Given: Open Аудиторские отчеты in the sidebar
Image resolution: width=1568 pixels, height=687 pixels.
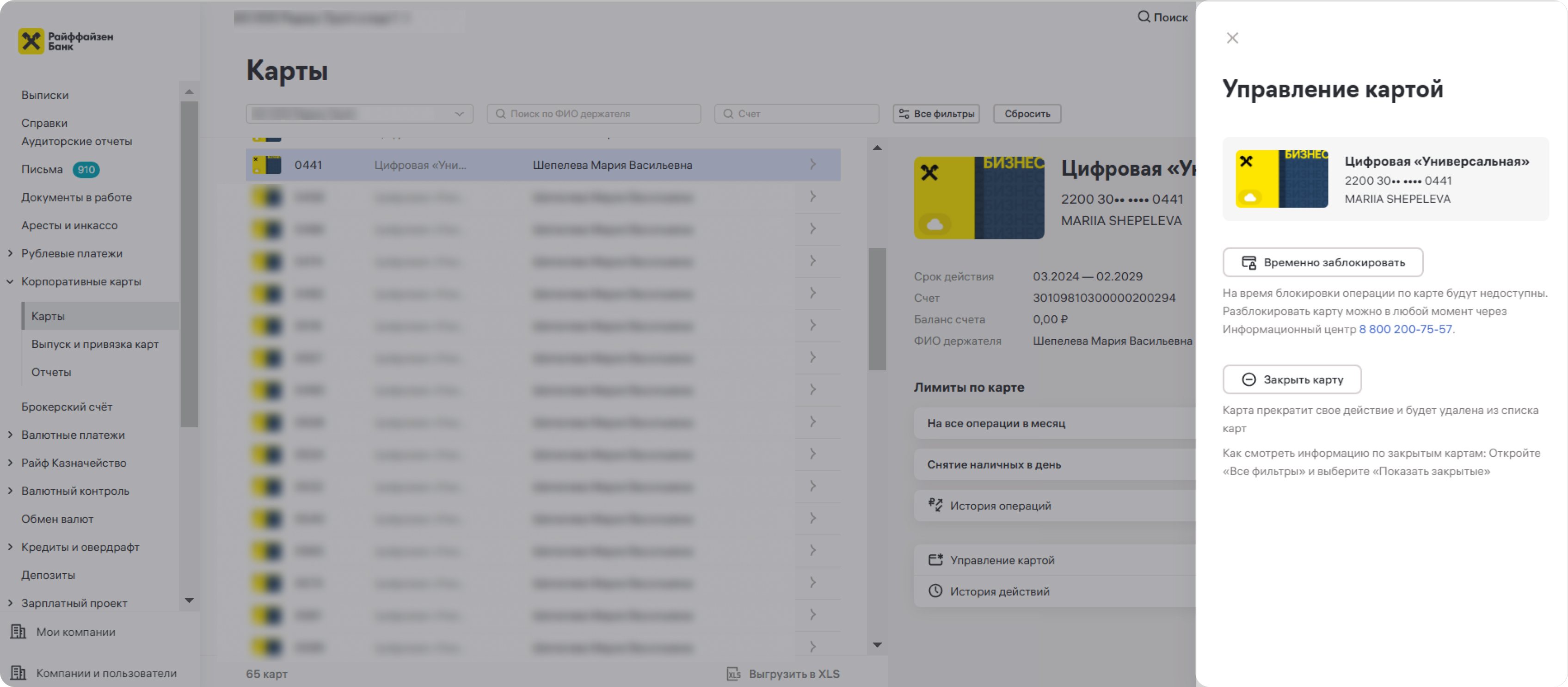Looking at the screenshot, I should point(77,141).
